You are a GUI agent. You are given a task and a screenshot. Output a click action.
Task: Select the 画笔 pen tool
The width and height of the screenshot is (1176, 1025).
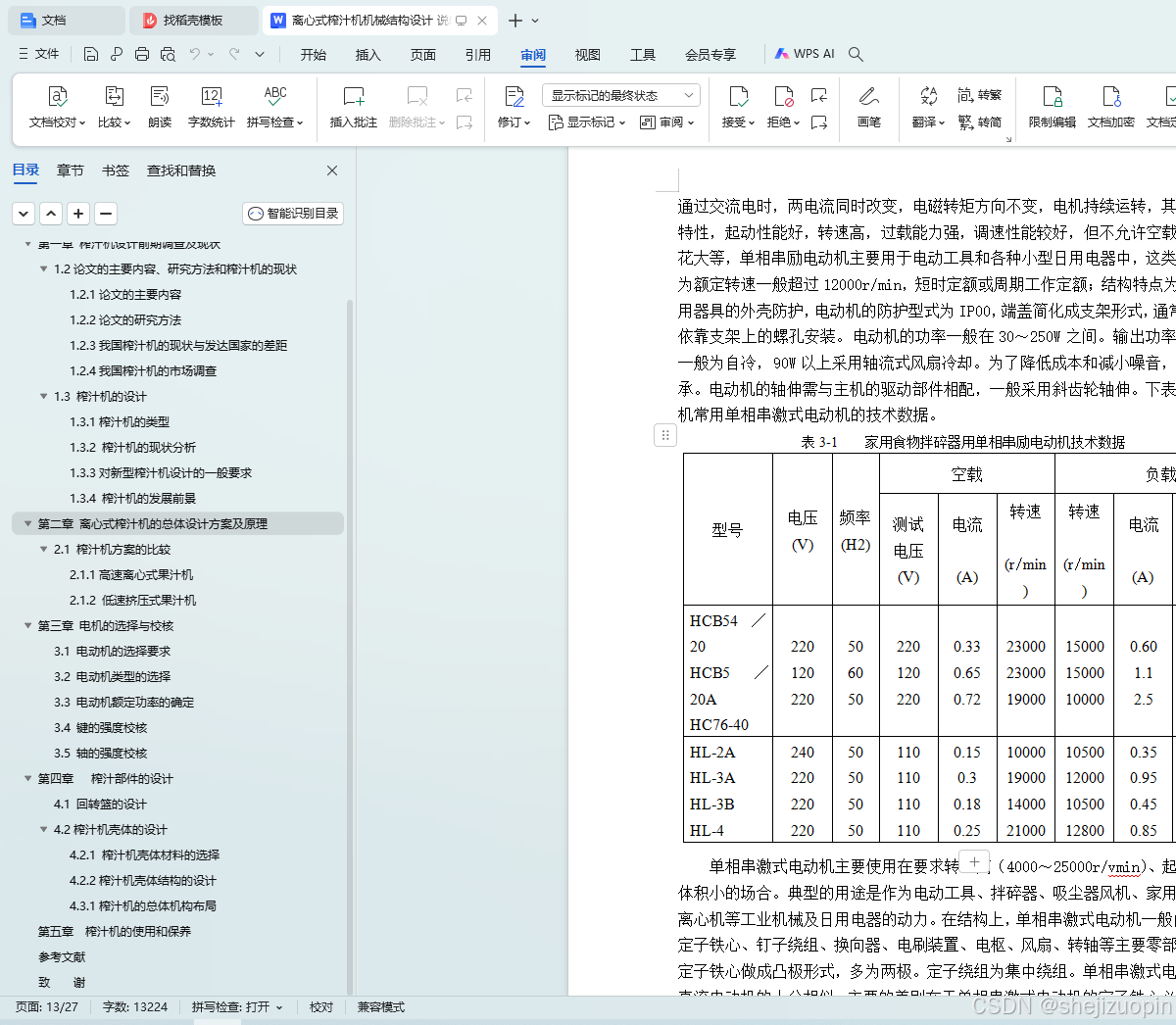(x=869, y=106)
